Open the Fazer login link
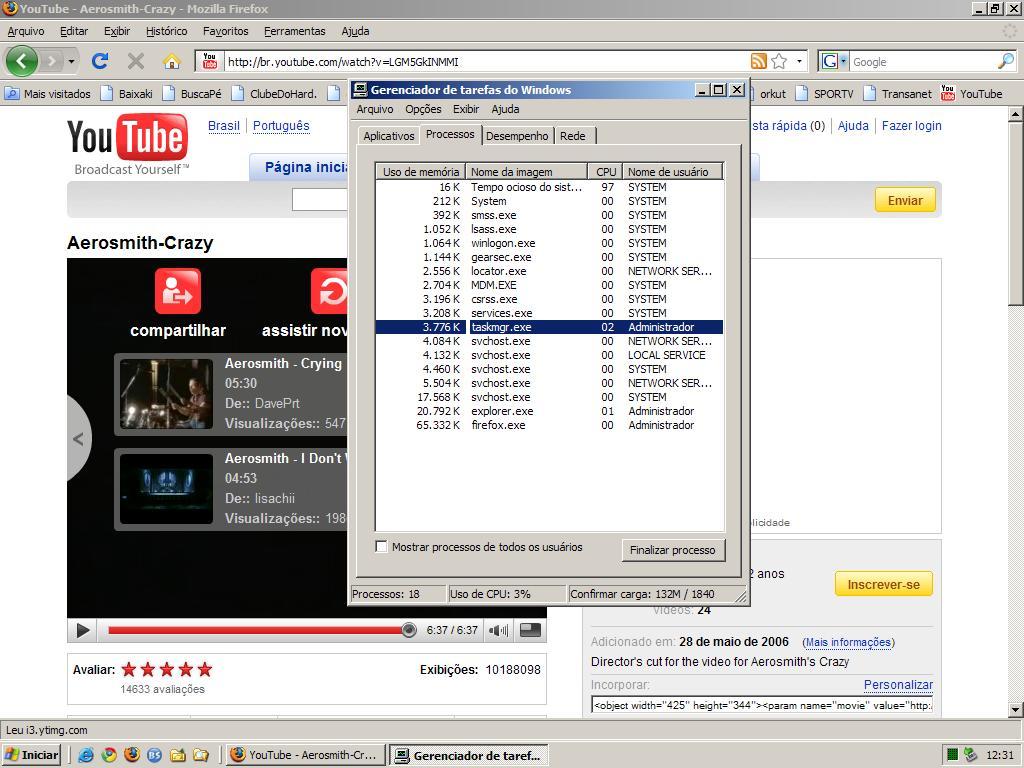This screenshot has width=1024, height=768. click(x=912, y=125)
